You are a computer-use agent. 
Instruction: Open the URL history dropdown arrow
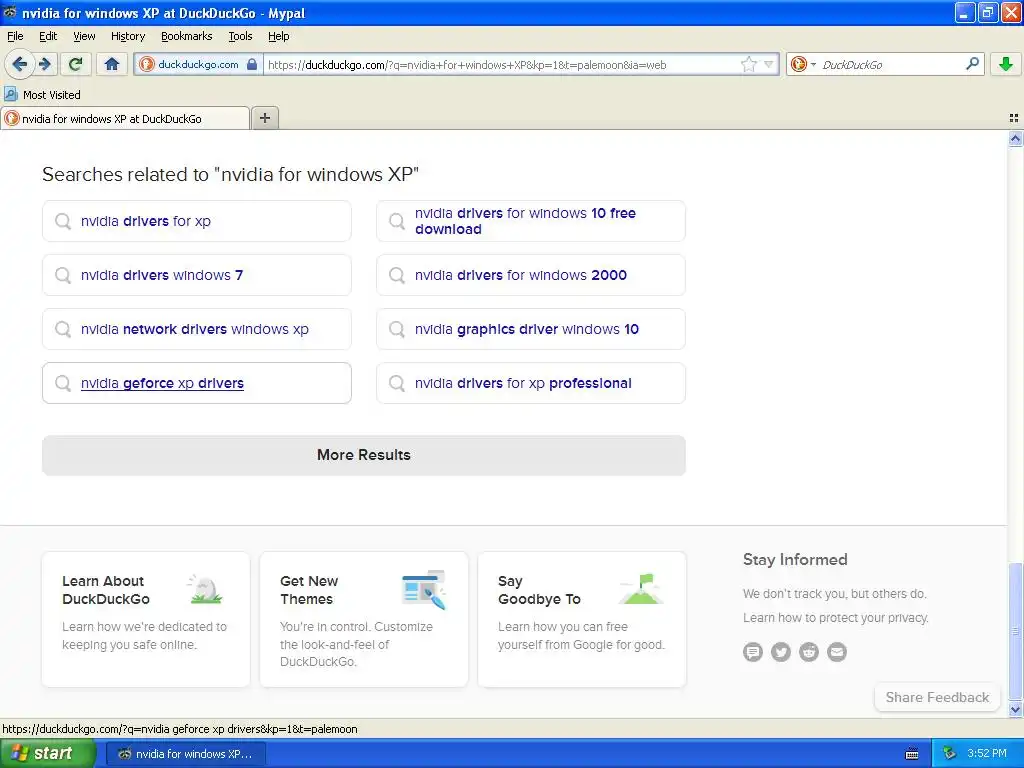click(769, 64)
